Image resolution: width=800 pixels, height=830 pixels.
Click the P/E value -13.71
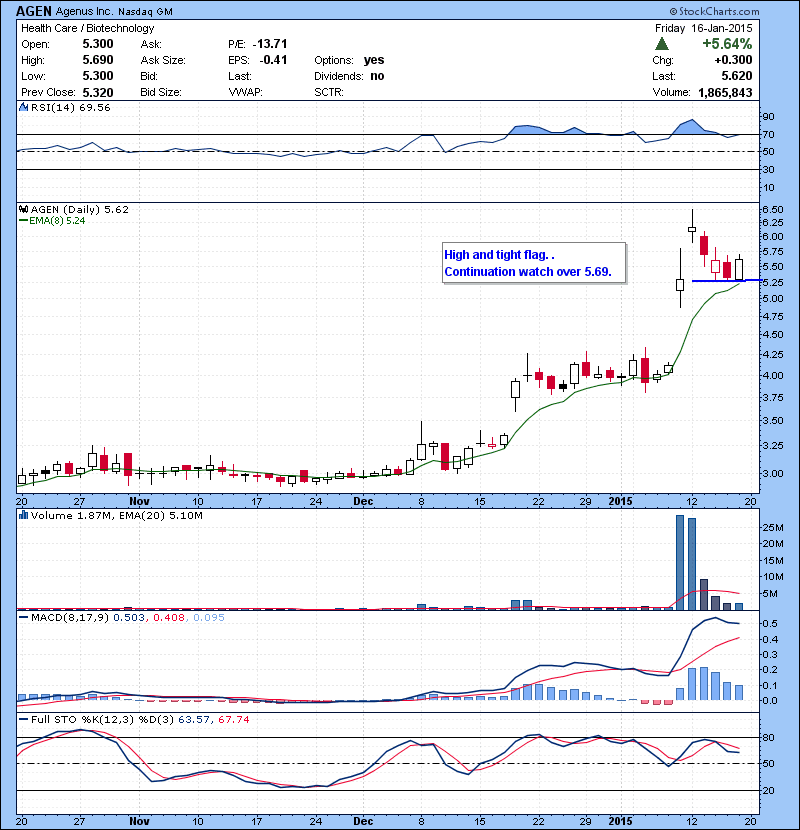click(x=270, y=44)
